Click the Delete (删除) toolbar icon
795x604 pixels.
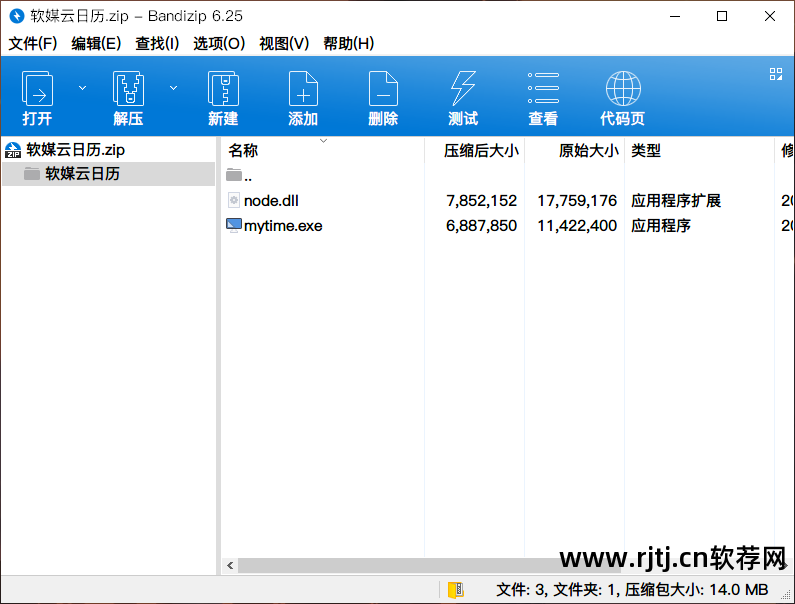pyautogui.click(x=383, y=89)
